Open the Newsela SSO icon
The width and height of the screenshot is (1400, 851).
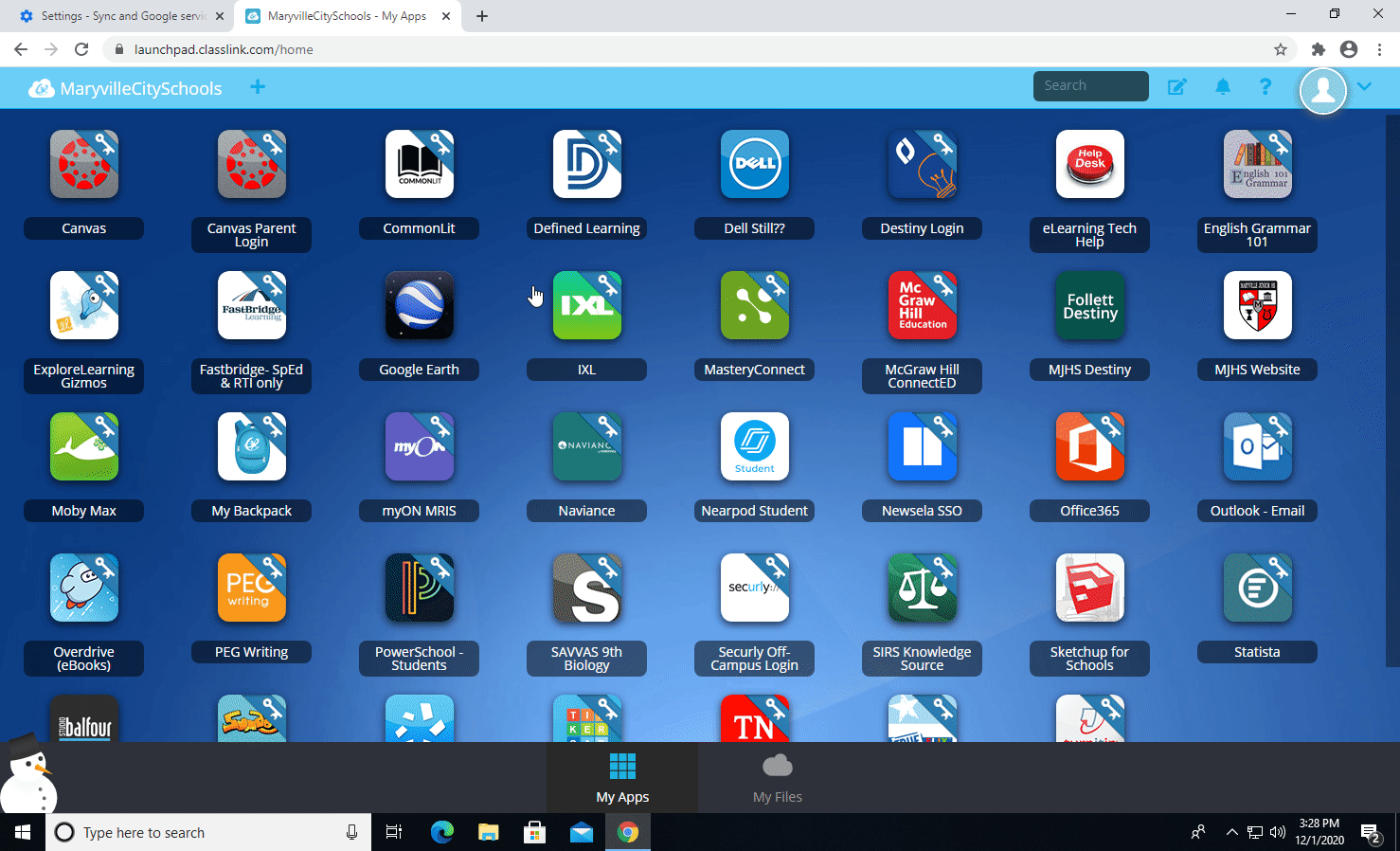[923, 446]
